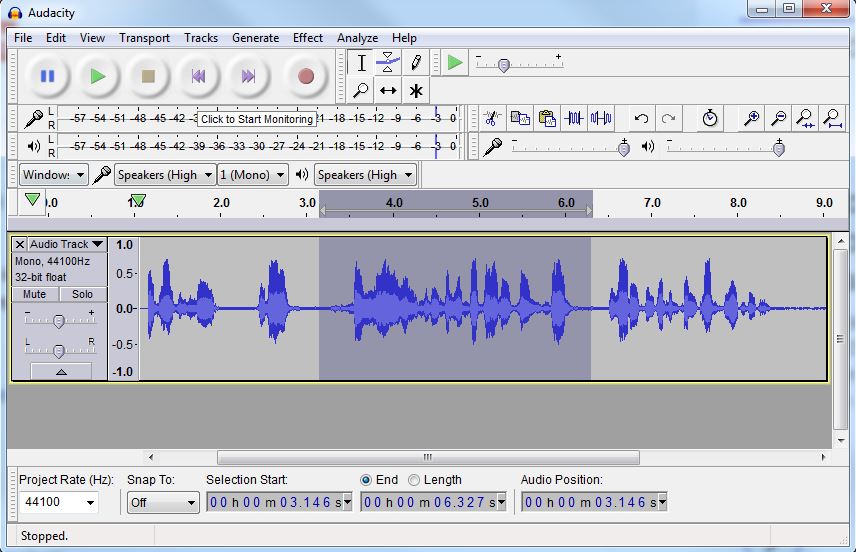Open the Tracks menu
Viewport: 856px width, 552px height.
coord(201,38)
